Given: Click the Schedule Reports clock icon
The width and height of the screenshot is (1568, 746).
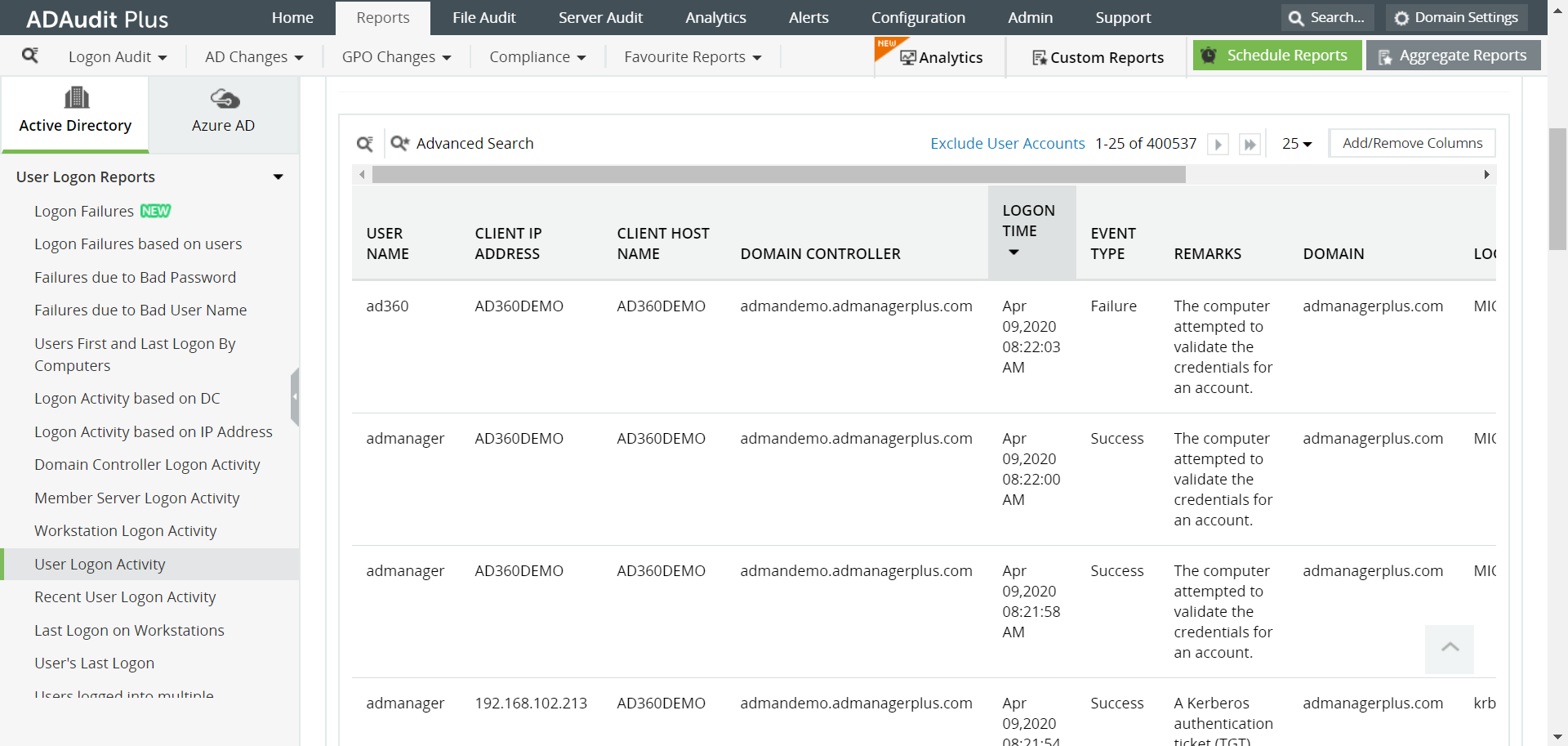Looking at the screenshot, I should (1209, 55).
